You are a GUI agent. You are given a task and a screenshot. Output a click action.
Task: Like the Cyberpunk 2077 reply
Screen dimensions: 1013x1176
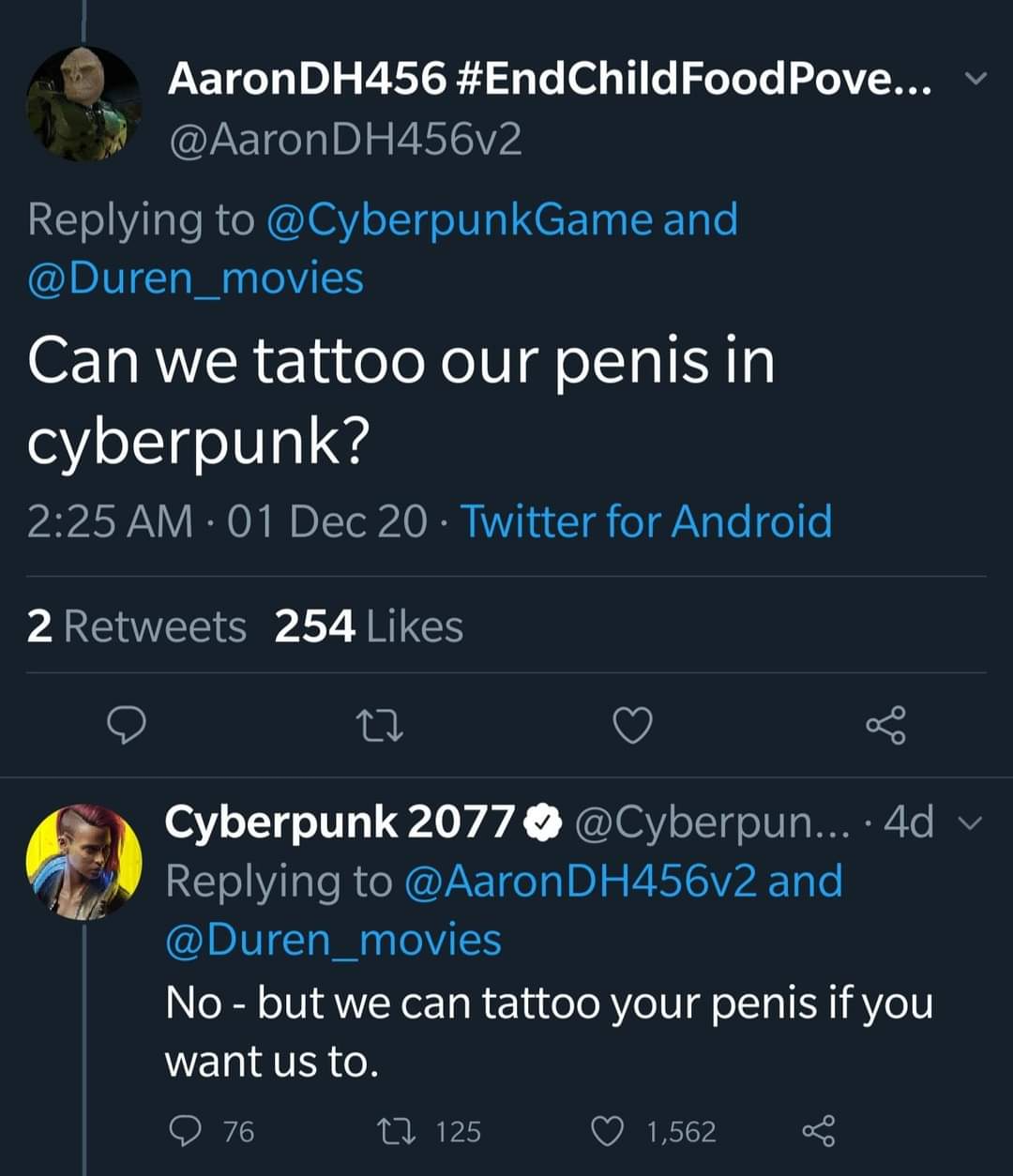tap(607, 1131)
